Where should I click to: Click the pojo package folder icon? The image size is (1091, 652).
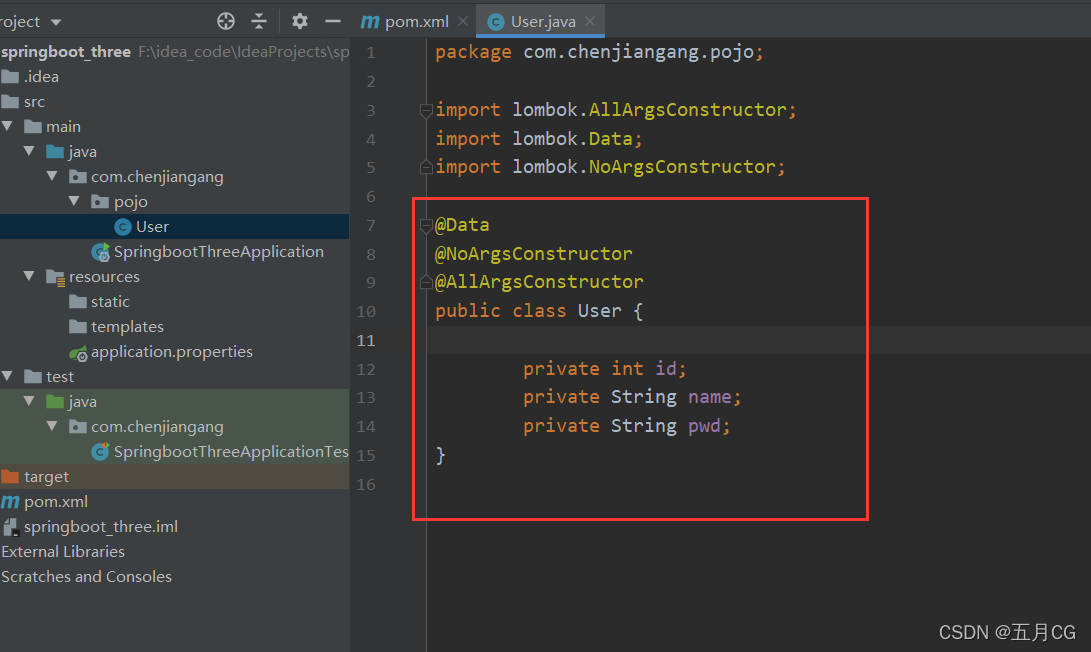(x=100, y=202)
